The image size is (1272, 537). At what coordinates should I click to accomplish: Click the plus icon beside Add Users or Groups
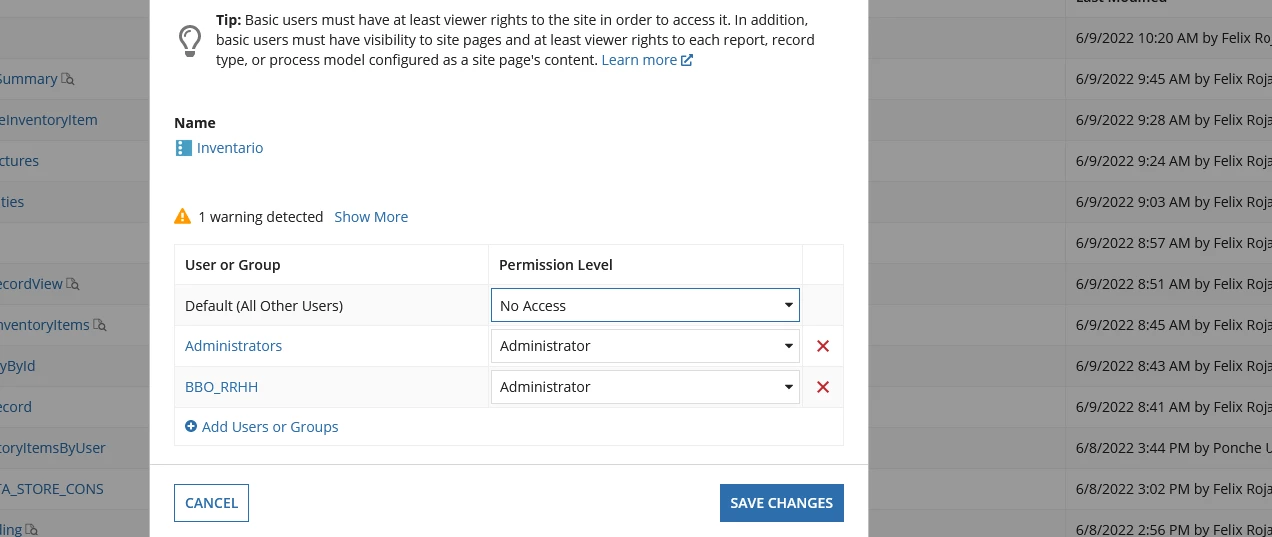coord(191,426)
